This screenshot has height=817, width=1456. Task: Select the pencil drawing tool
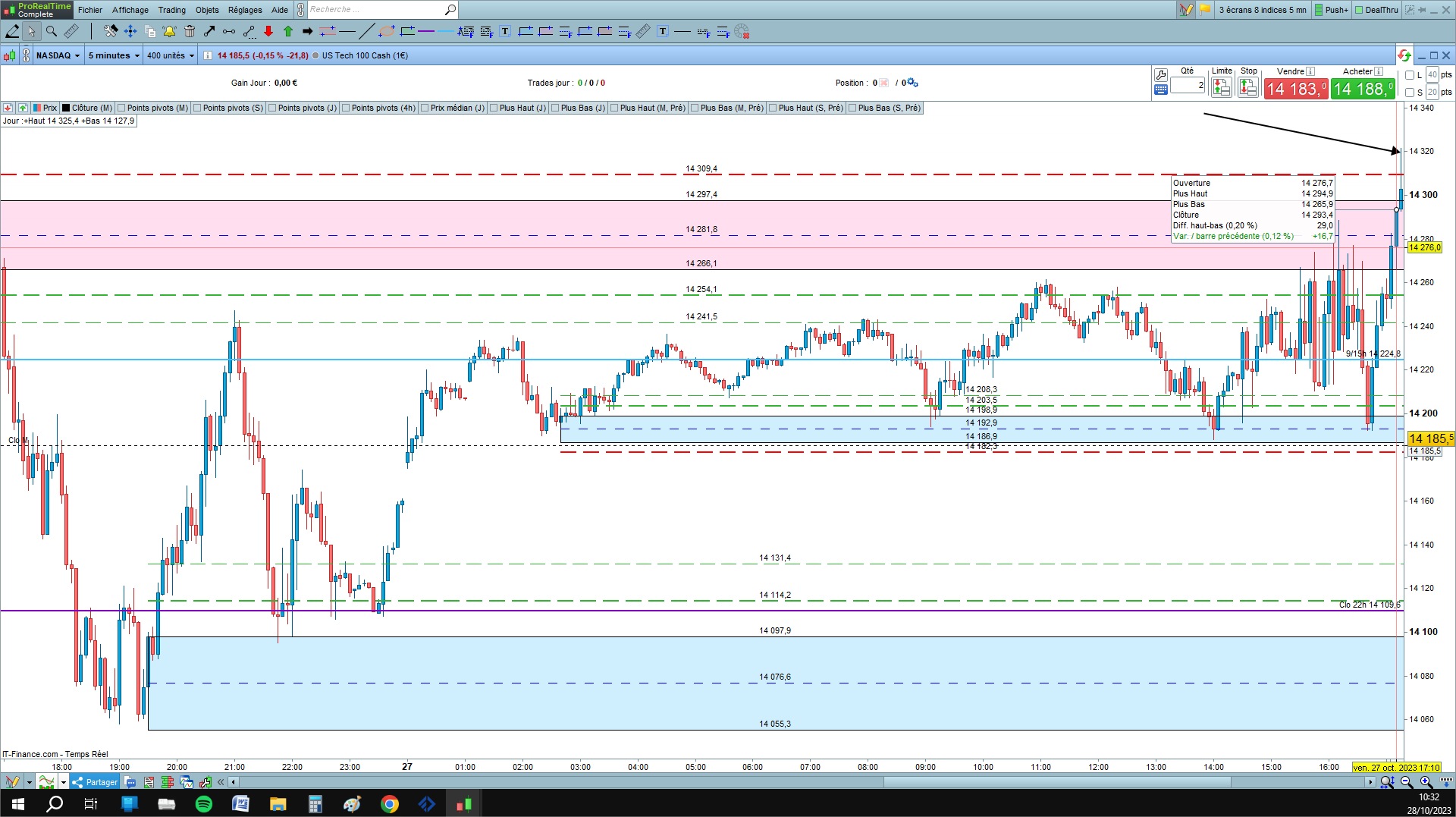point(12,31)
